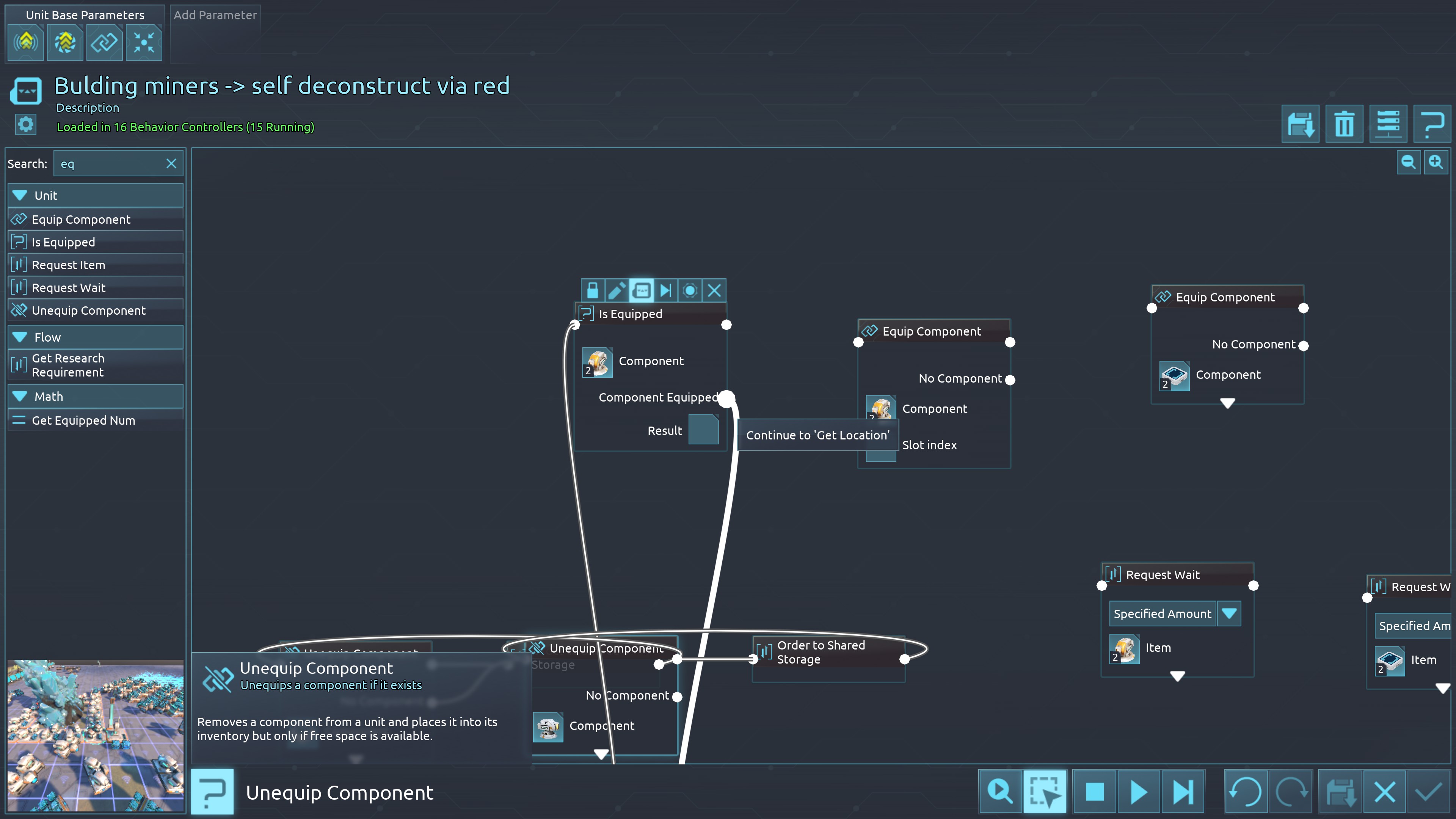This screenshot has height=819, width=1456.
Task: Click the stop behavior button
Action: [1094, 791]
